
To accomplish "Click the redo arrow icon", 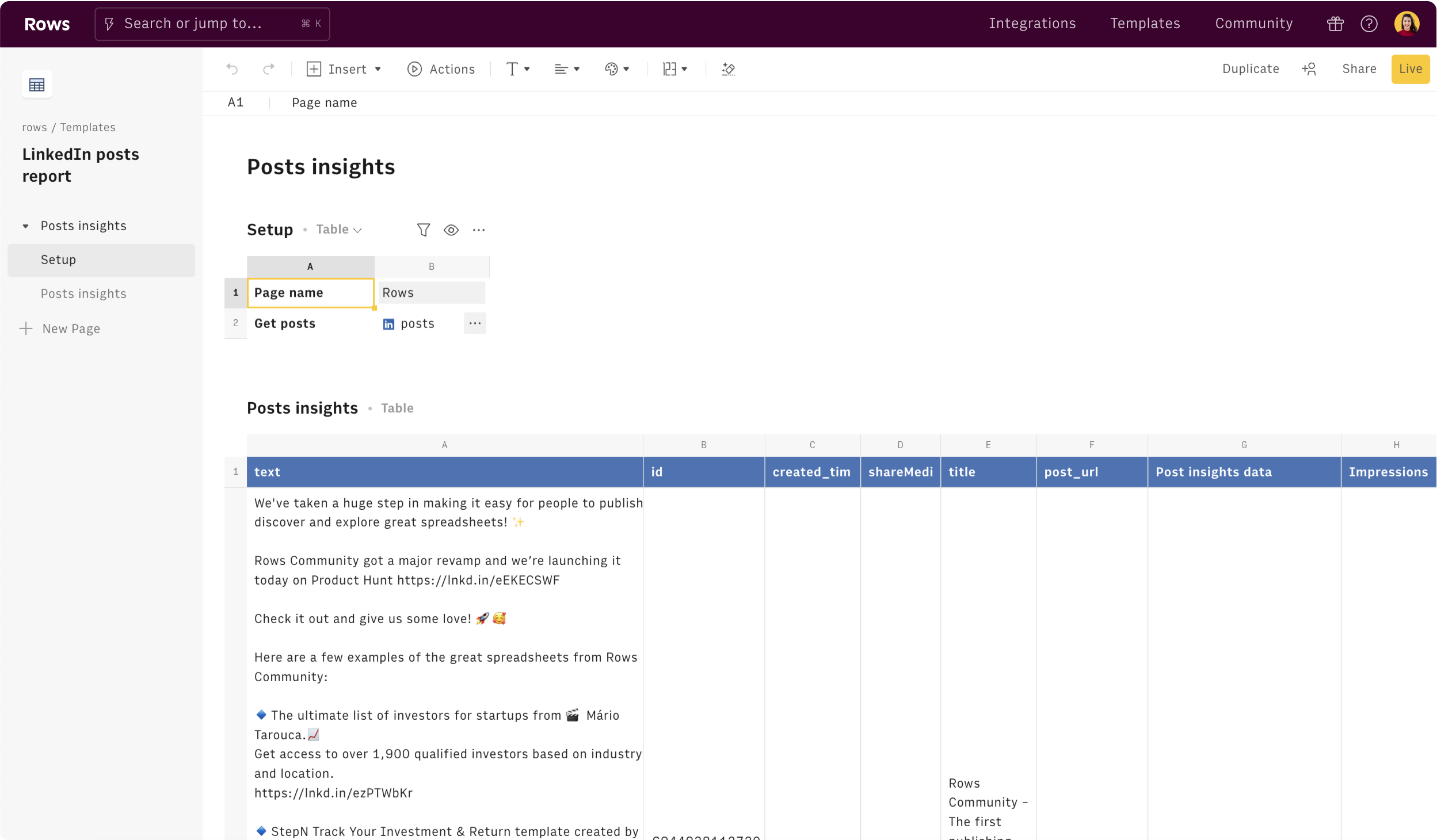I will pyautogui.click(x=269, y=69).
